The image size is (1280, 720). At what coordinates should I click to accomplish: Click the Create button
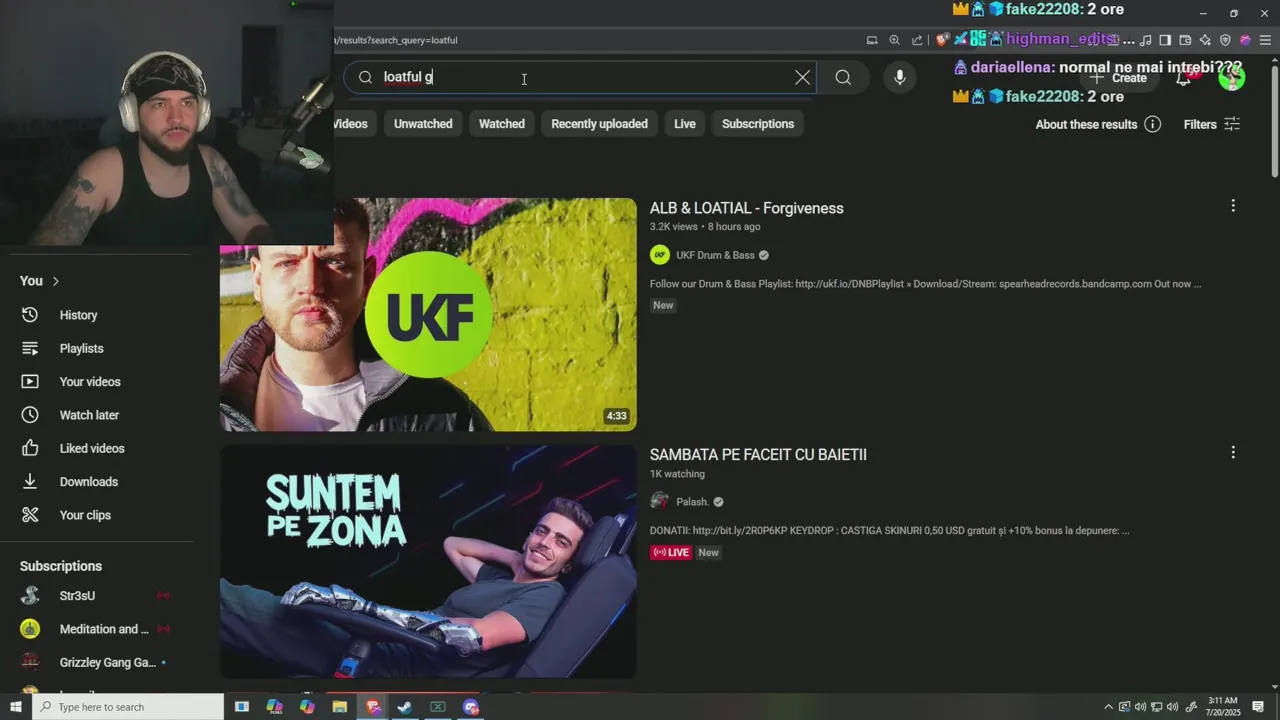(1119, 78)
